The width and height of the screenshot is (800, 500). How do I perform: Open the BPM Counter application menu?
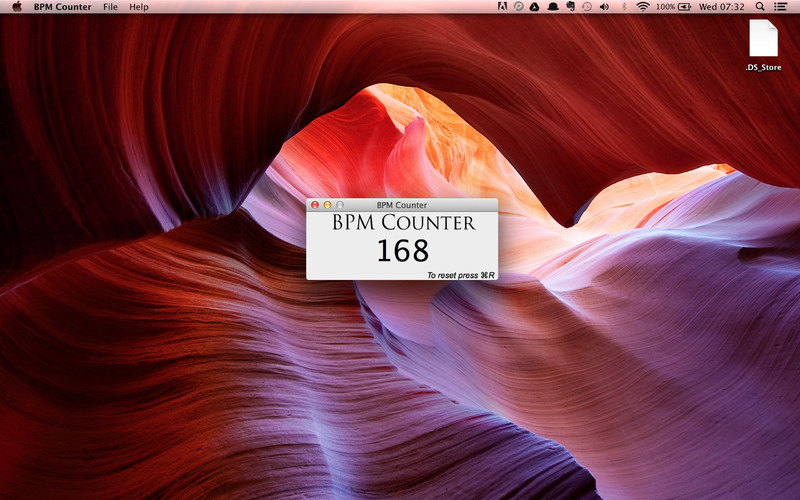pyautogui.click(x=63, y=7)
